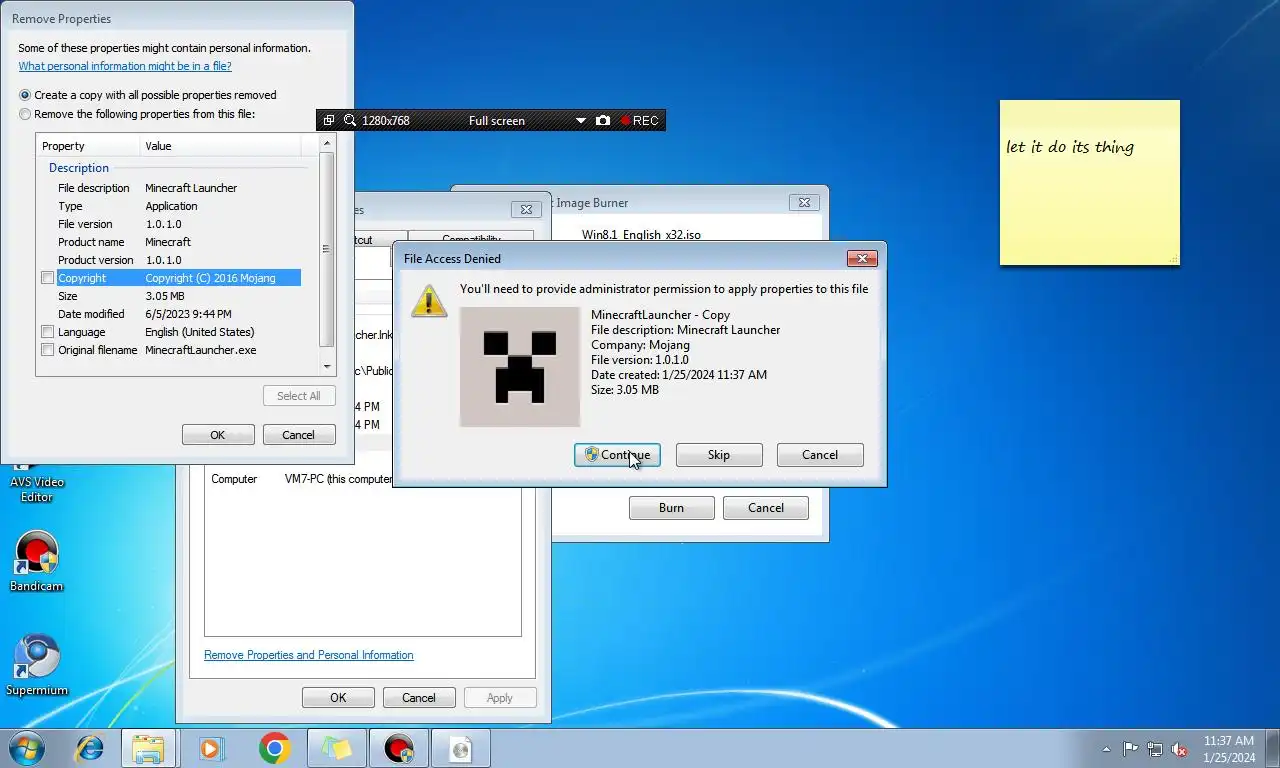Launch Internet Explorer from the taskbar
The width and height of the screenshot is (1280, 768).
[90, 748]
